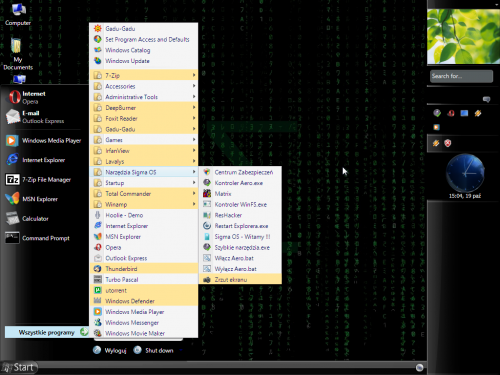The width and height of the screenshot is (500, 375).
Task: Open the Wszystkie programy list
Action: pos(47,332)
